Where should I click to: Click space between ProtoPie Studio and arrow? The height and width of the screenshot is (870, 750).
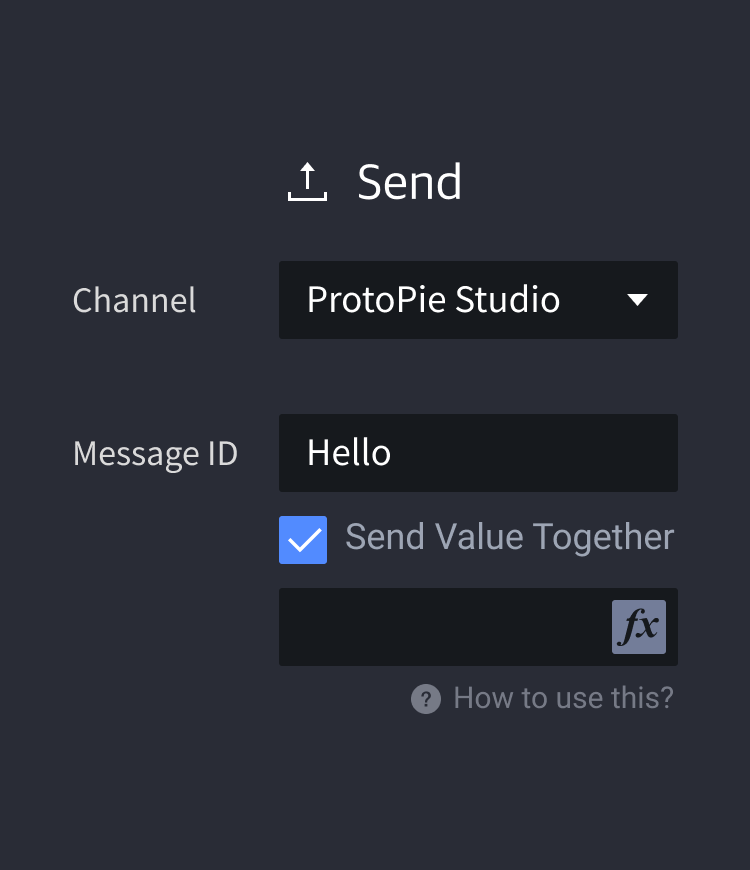pyautogui.click(x=593, y=300)
